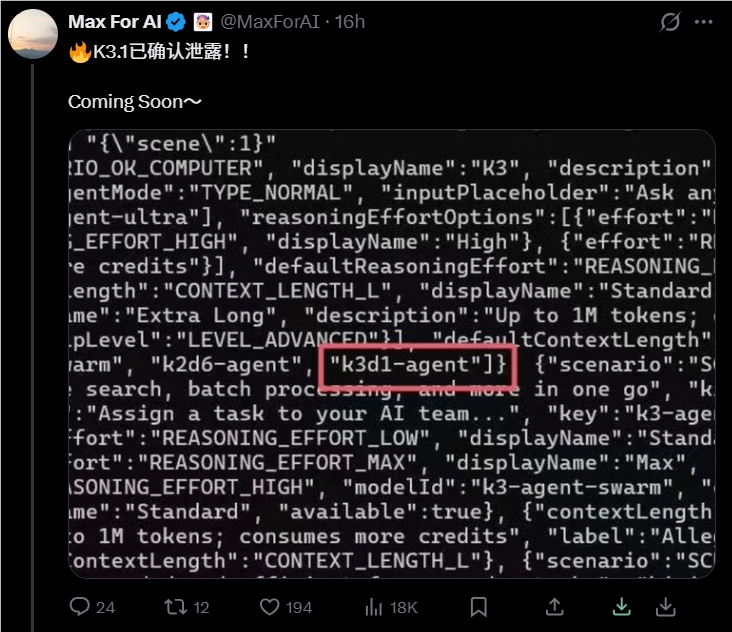732x632 pixels.
Task: Open replies via the comment bubble icon
Action: coord(79,607)
